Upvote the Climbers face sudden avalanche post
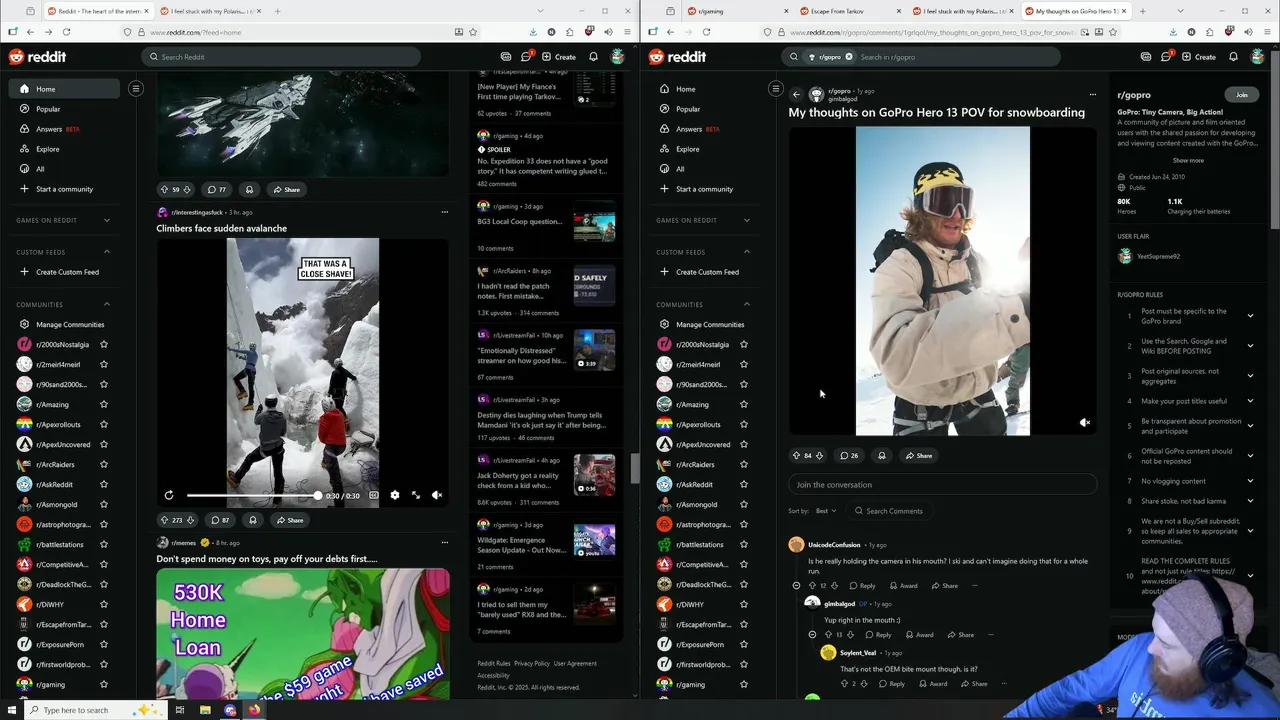 pos(165,520)
